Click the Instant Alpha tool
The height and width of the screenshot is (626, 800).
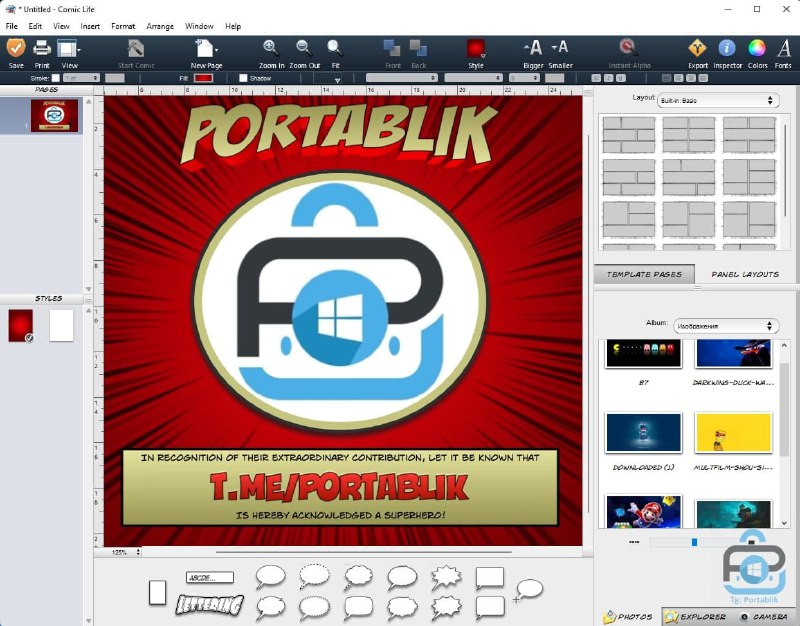[x=628, y=48]
